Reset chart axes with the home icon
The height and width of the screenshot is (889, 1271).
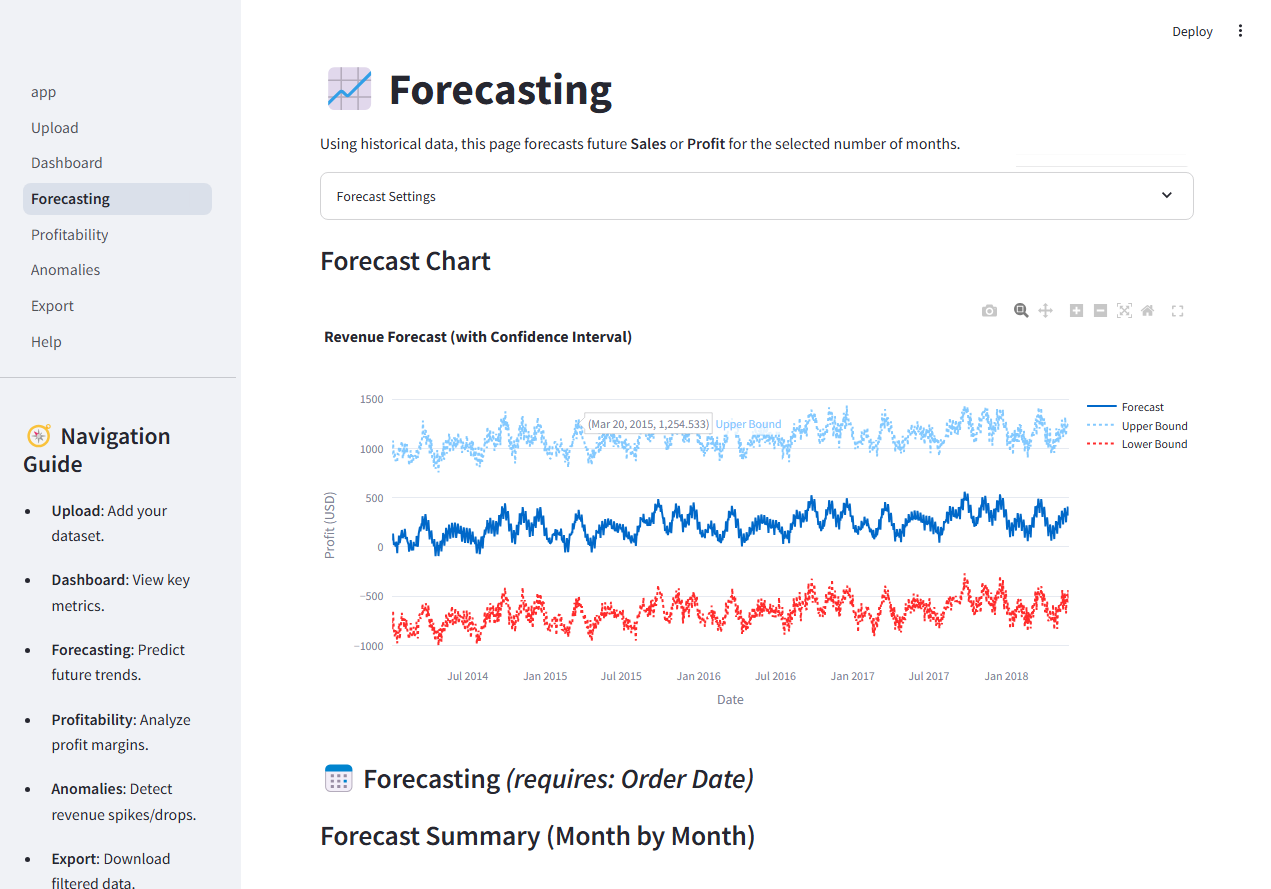[1147, 310]
